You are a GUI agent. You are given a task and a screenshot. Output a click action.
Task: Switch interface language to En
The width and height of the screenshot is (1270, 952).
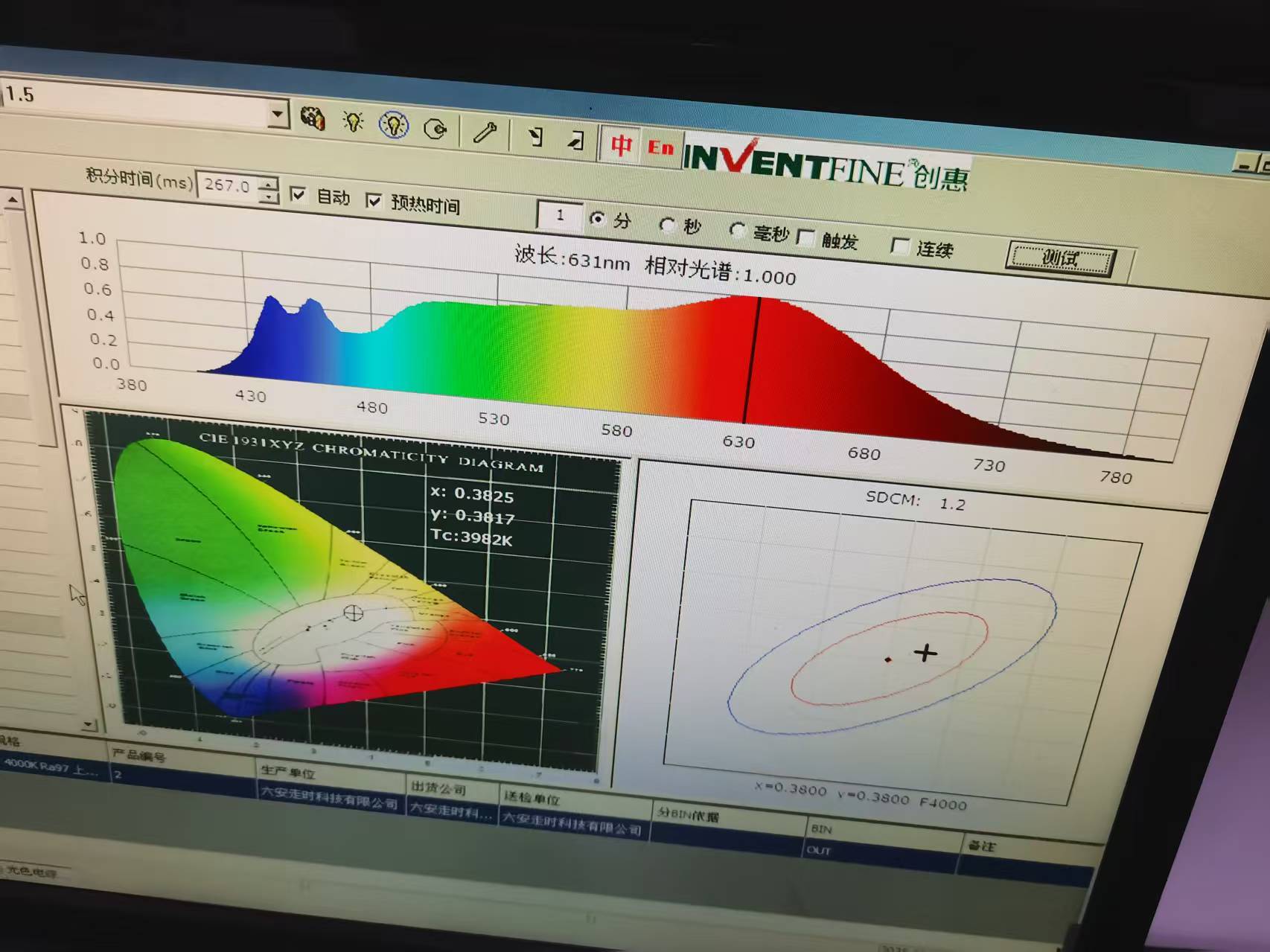coord(660,147)
